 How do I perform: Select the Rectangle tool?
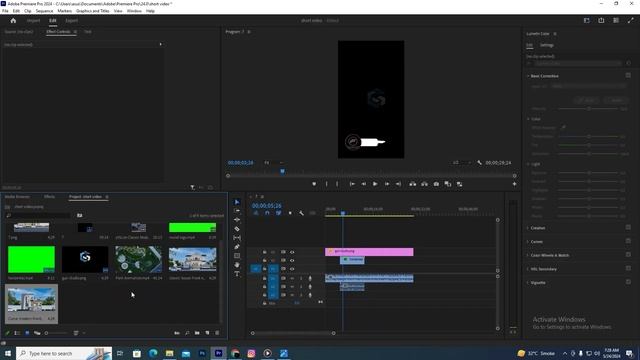point(237,256)
